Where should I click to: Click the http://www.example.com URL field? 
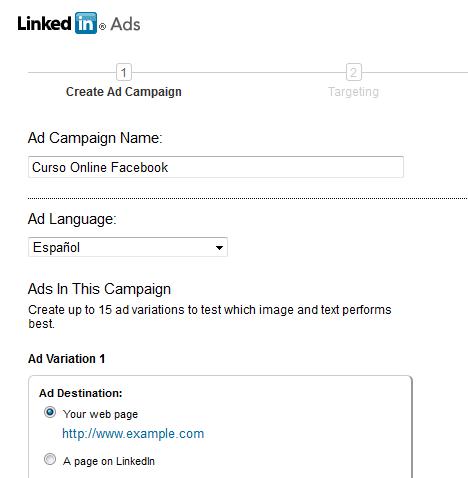pyautogui.click(x=133, y=434)
